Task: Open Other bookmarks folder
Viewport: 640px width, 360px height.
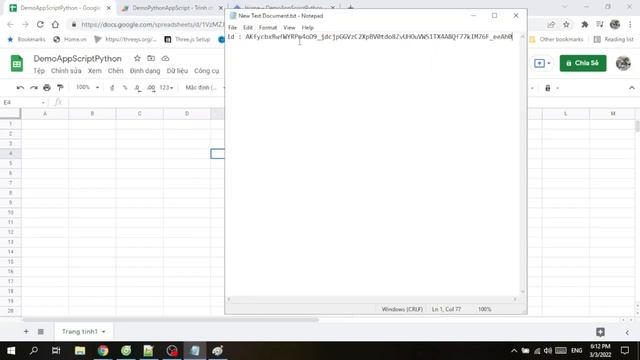Action: point(556,39)
